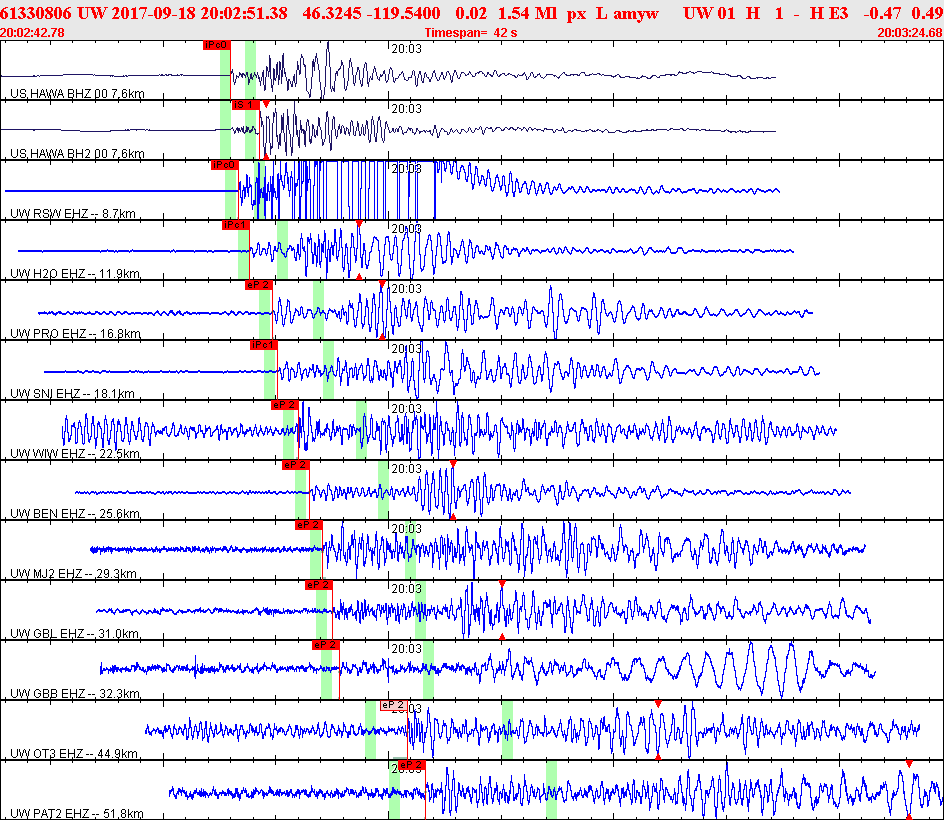Click the red amplitude triangle atop GBL trace

pos(502,584)
